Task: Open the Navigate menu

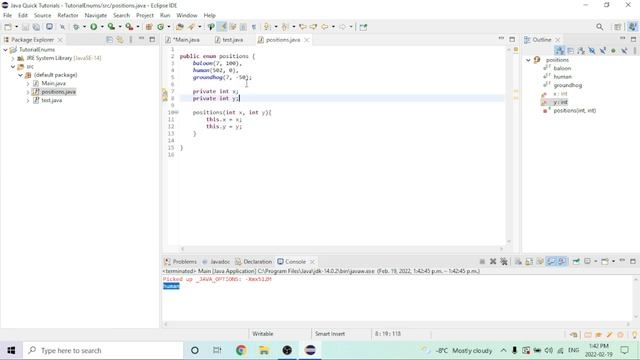Action: pos(96,15)
